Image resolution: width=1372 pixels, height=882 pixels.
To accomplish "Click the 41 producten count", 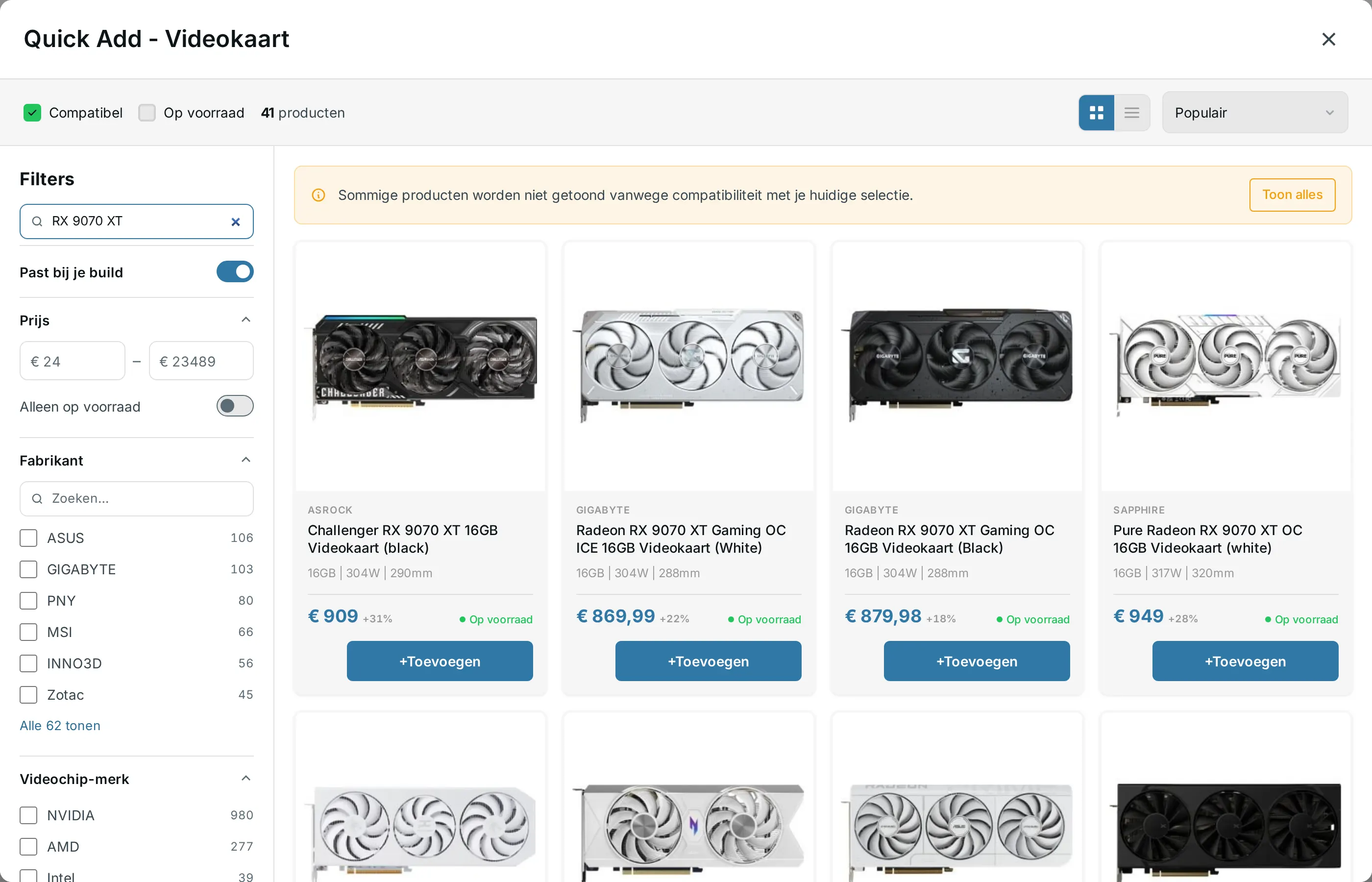I will pos(303,113).
